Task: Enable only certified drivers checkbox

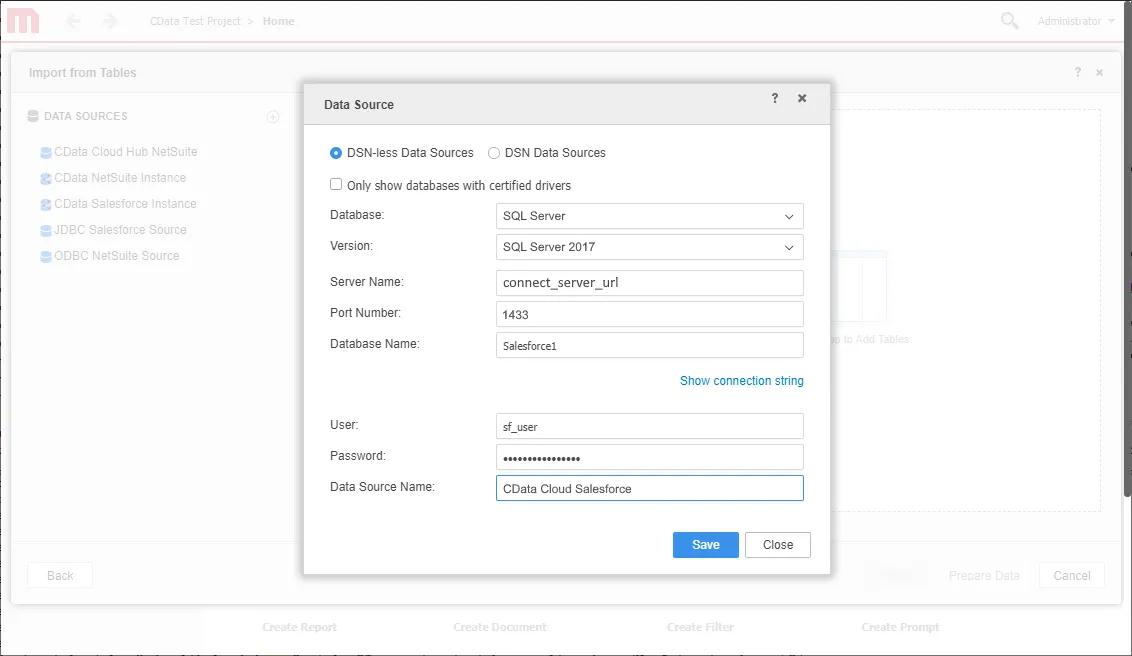Action: (x=336, y=183)
